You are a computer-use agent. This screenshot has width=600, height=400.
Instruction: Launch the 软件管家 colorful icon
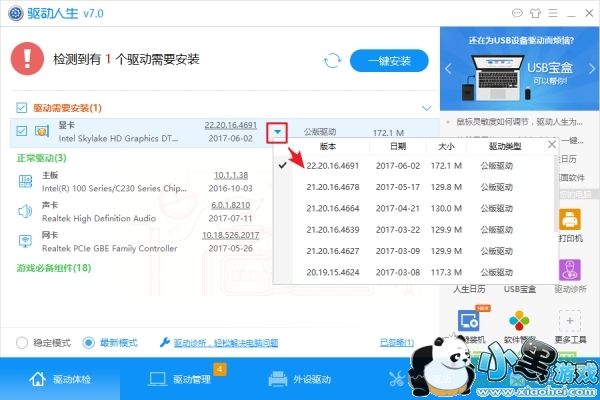point(519,321)
